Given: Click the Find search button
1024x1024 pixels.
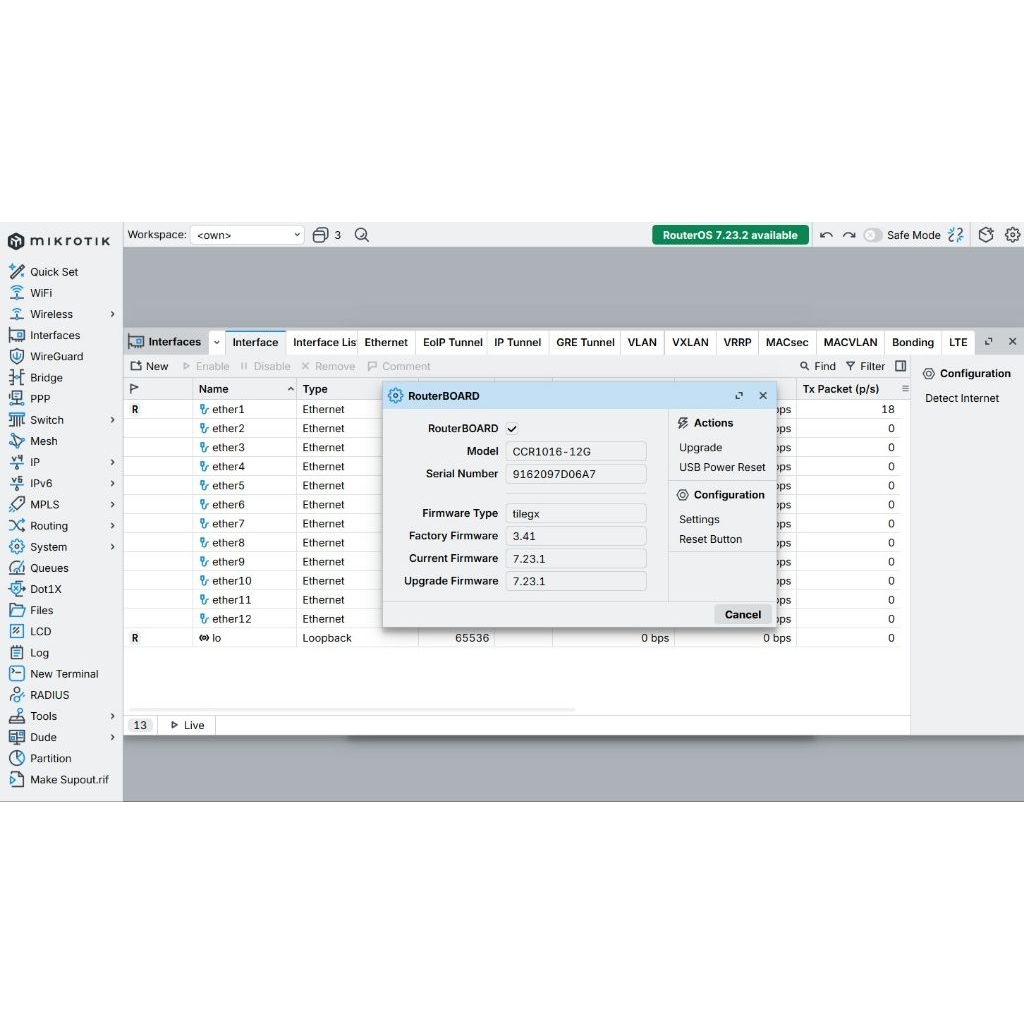Looking at the screenshot, I should [818, 366].
